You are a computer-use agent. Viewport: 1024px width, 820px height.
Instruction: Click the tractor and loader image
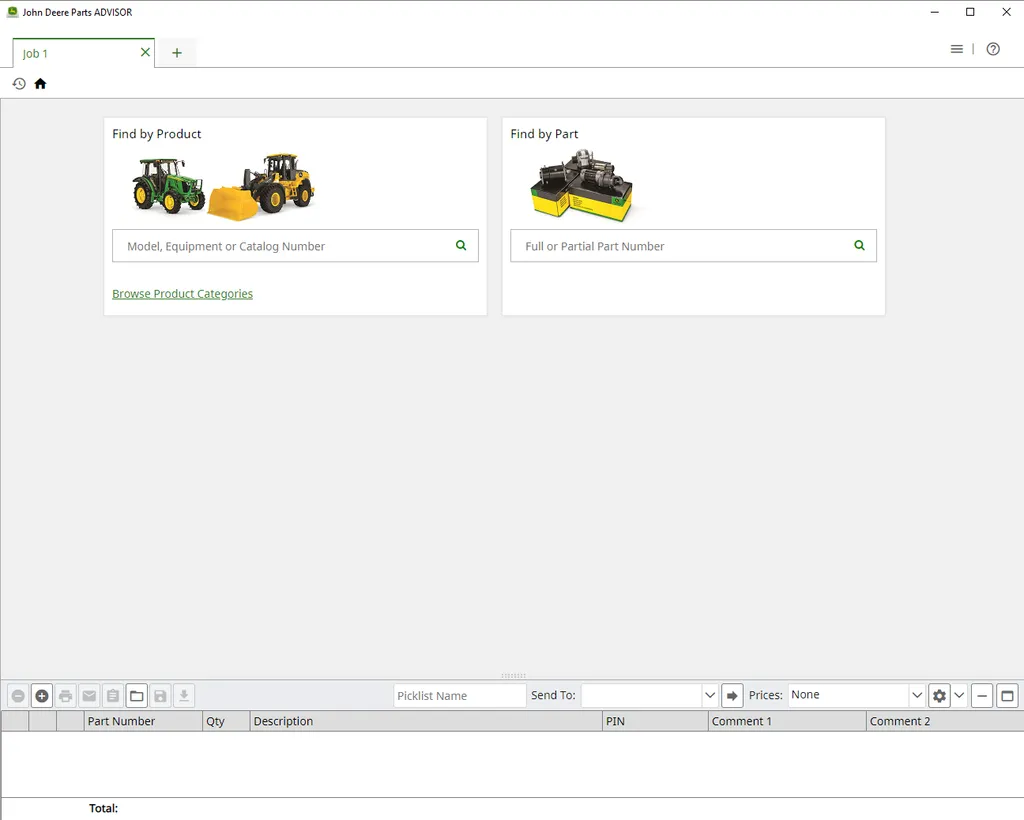[x=223, y=187]
